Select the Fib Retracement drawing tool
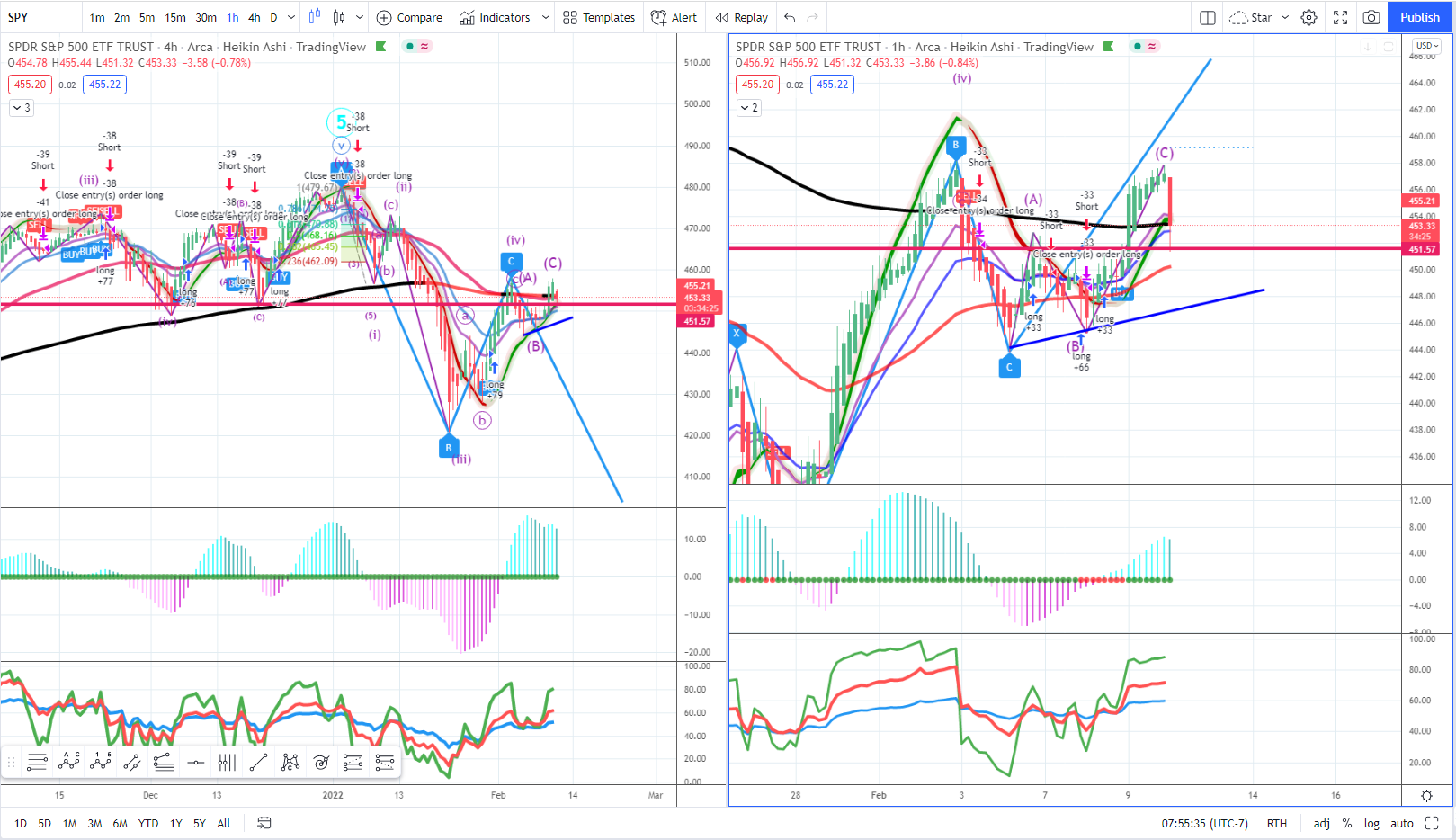The height and width of the screenshot is (840, 1456). (37, 763)
